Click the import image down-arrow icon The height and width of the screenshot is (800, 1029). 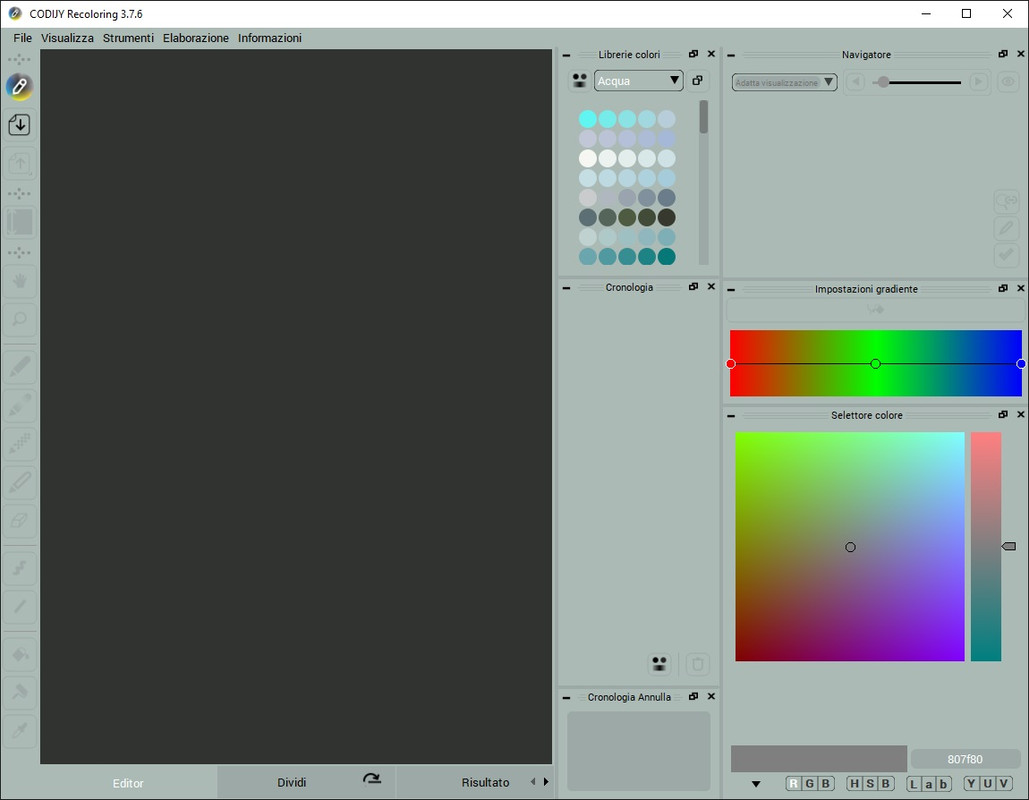[19, 125]
